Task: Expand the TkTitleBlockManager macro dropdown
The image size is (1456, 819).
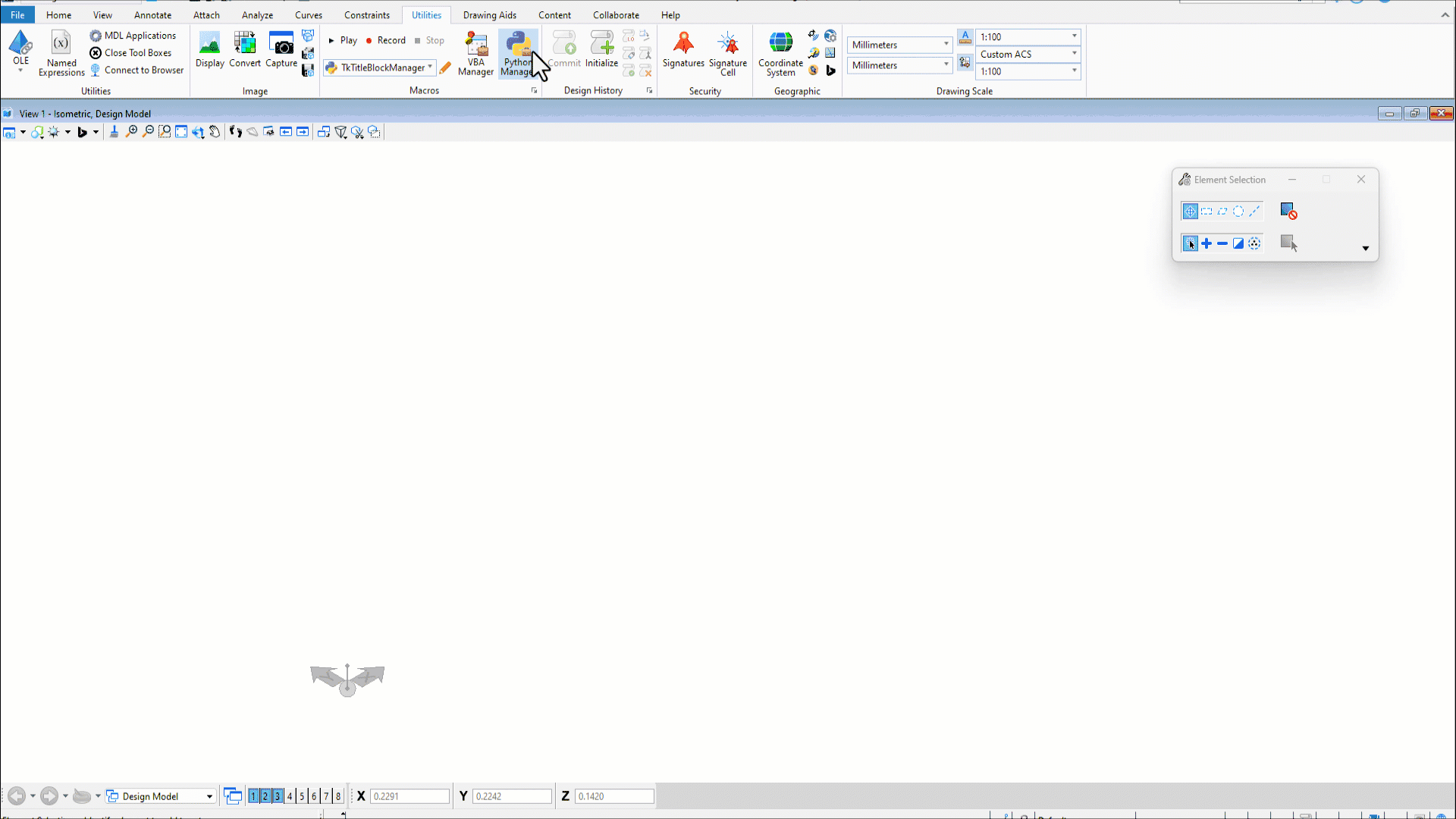Action: 430,67
